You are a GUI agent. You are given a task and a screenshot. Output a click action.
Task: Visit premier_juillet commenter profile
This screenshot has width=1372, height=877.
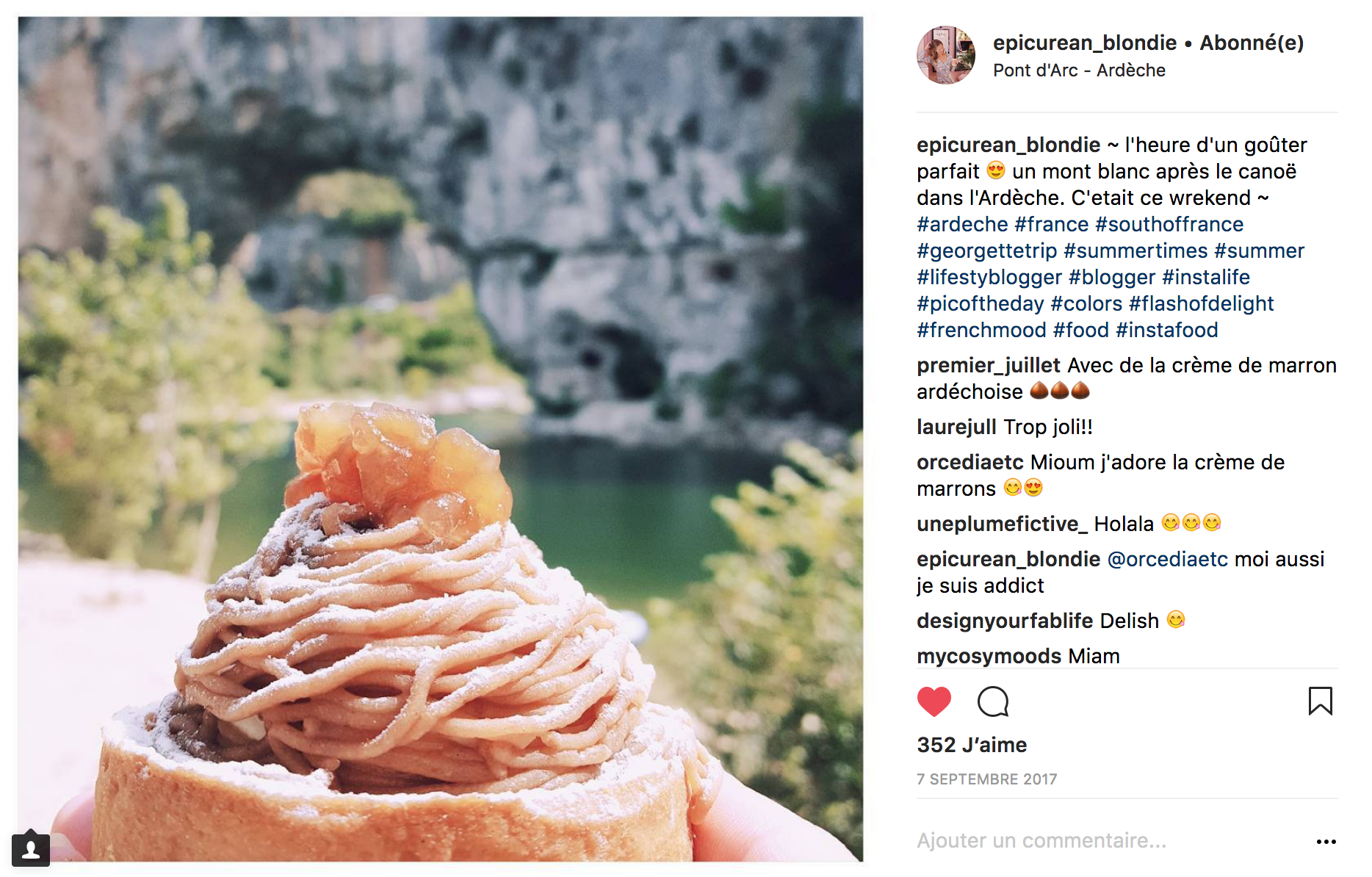tap(988, 365)
